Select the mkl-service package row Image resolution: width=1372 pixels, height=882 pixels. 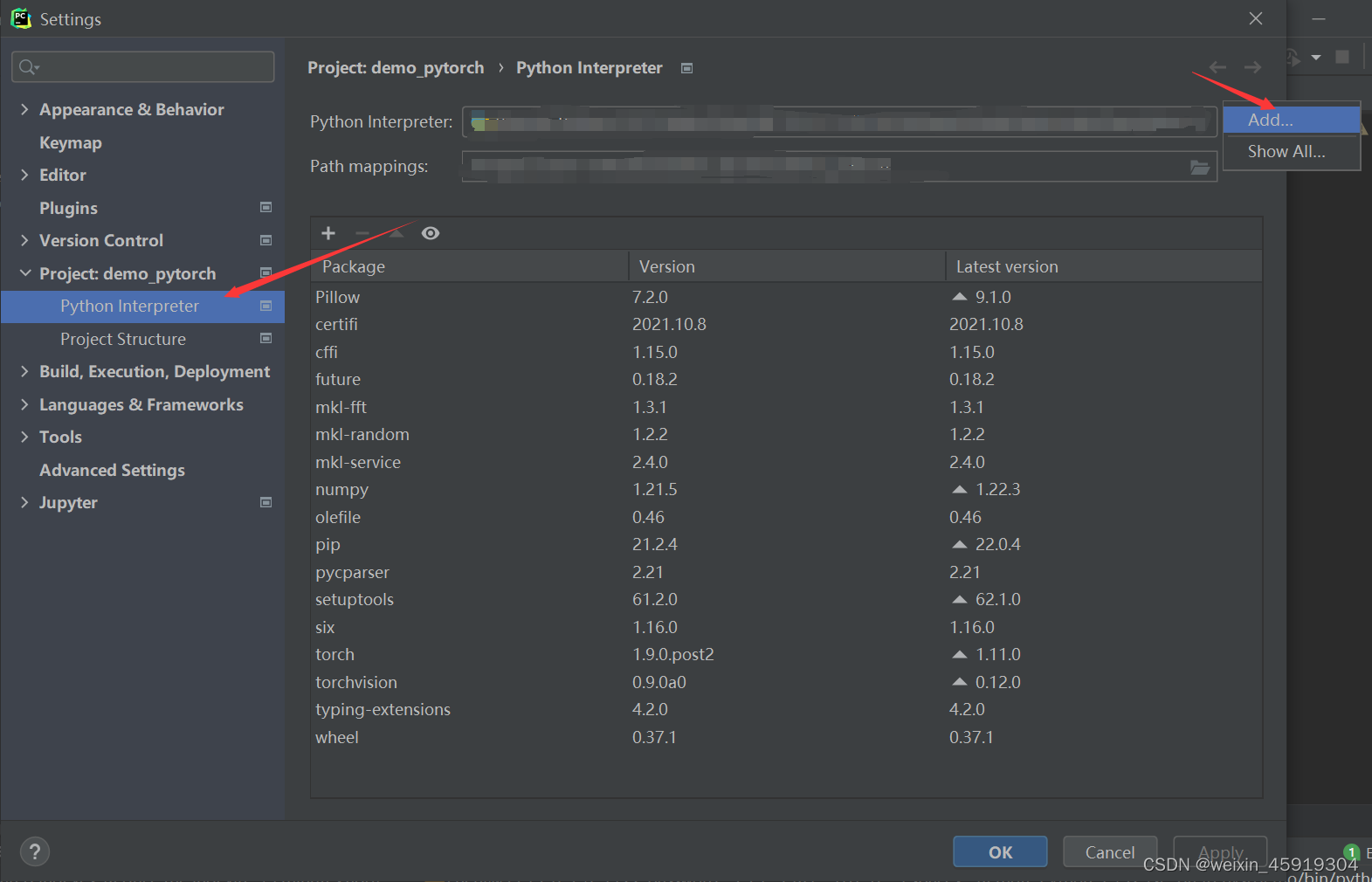pyautogui.click(x=787, y=462)
